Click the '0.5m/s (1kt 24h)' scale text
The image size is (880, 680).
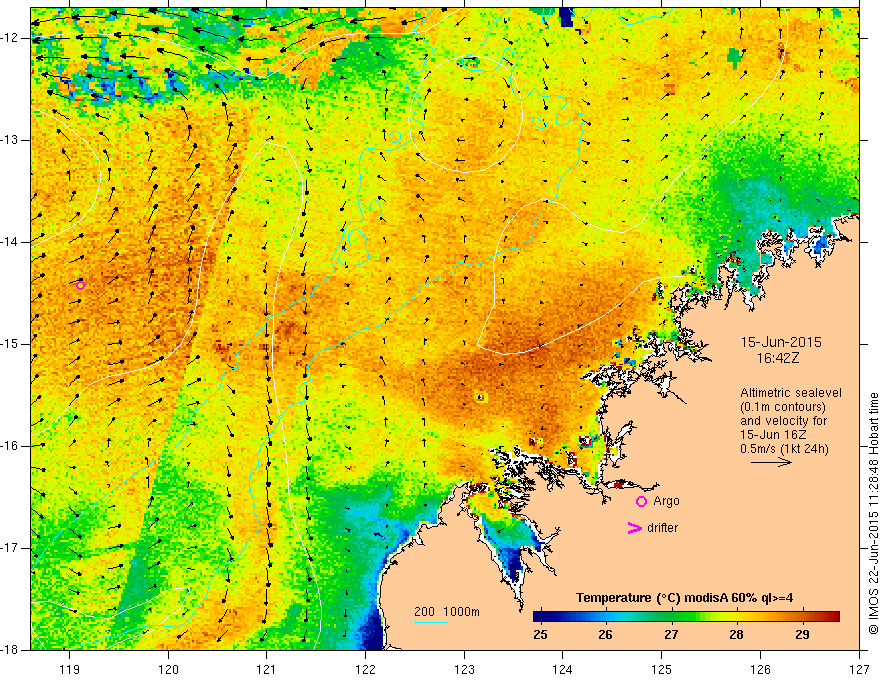[785, 449]
